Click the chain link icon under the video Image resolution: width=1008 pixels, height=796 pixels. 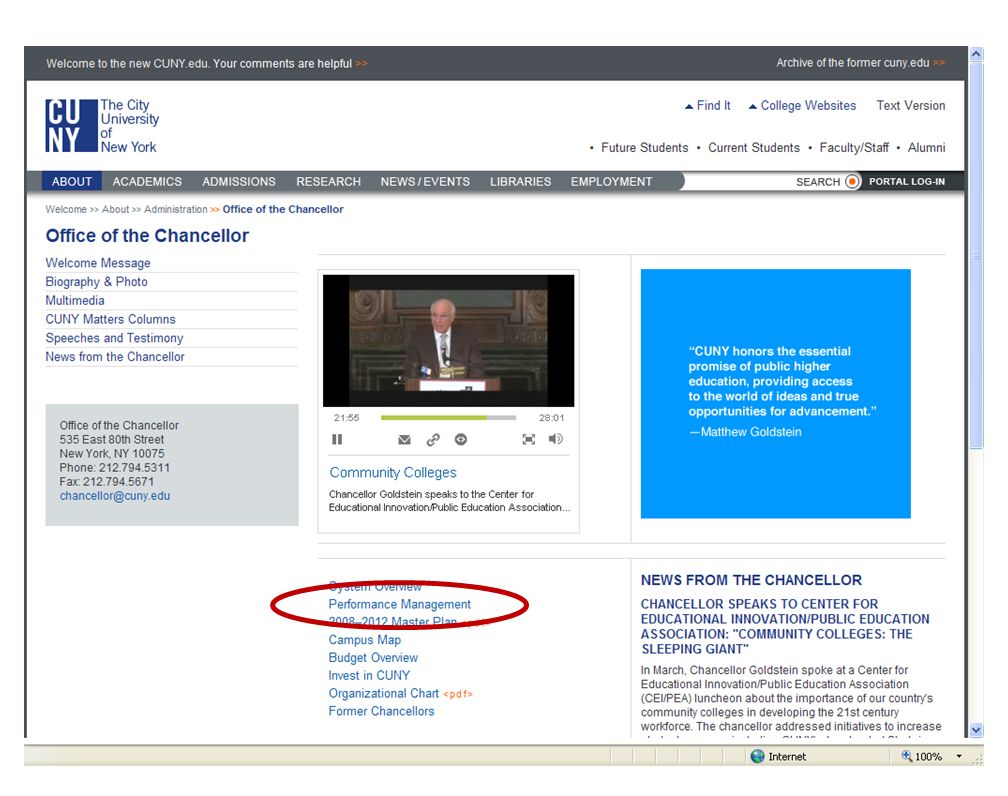[433, 440]
